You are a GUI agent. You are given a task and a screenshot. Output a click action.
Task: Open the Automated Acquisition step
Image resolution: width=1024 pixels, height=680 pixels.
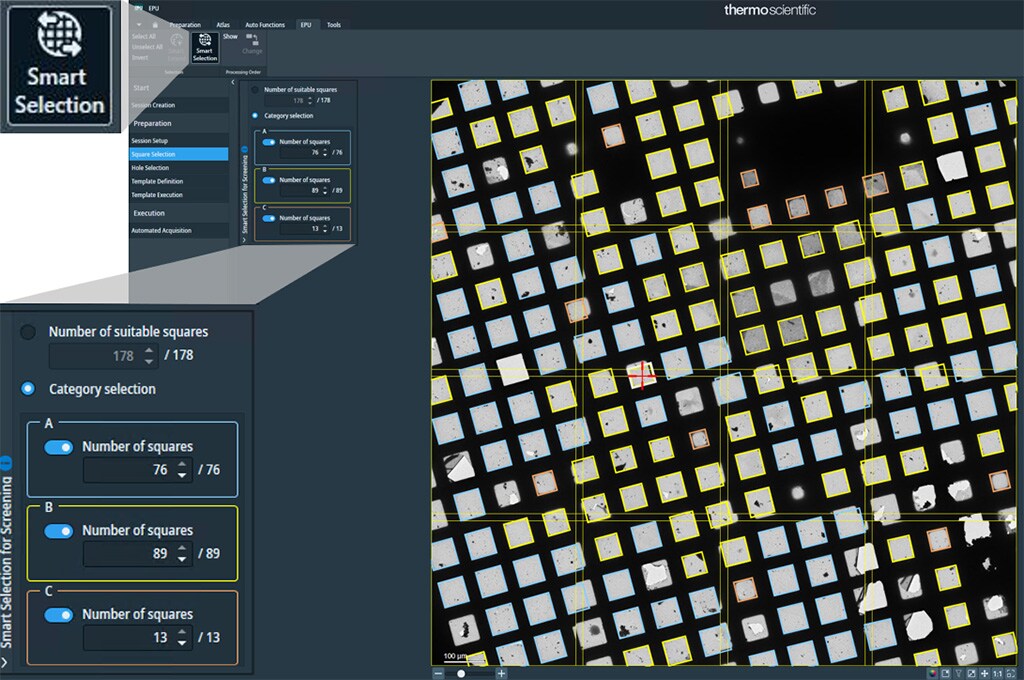161,230
